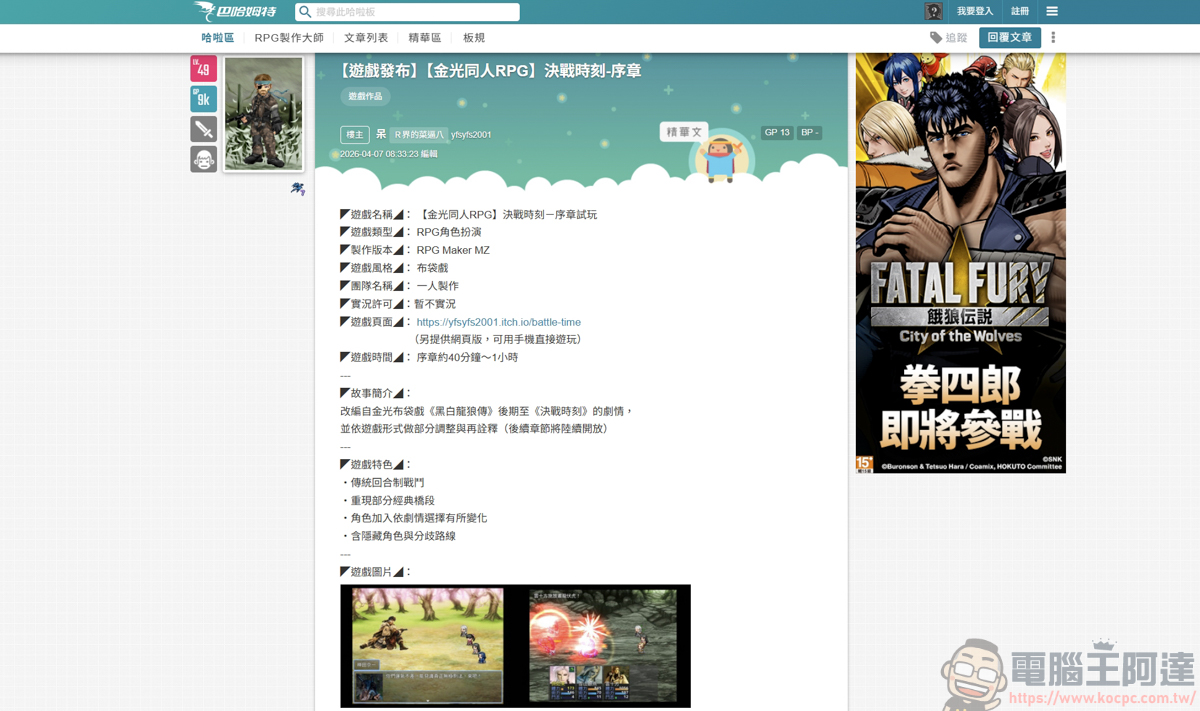Click the R界的菜逼八 title badge
The width and height of the screenshot is (1200, 711).
coord(419,134)
